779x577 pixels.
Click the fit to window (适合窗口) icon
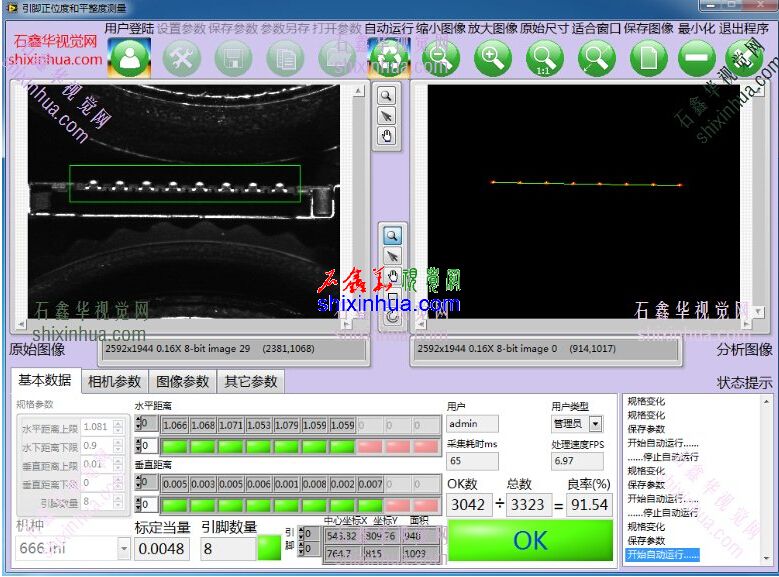(x=596, y=57)
